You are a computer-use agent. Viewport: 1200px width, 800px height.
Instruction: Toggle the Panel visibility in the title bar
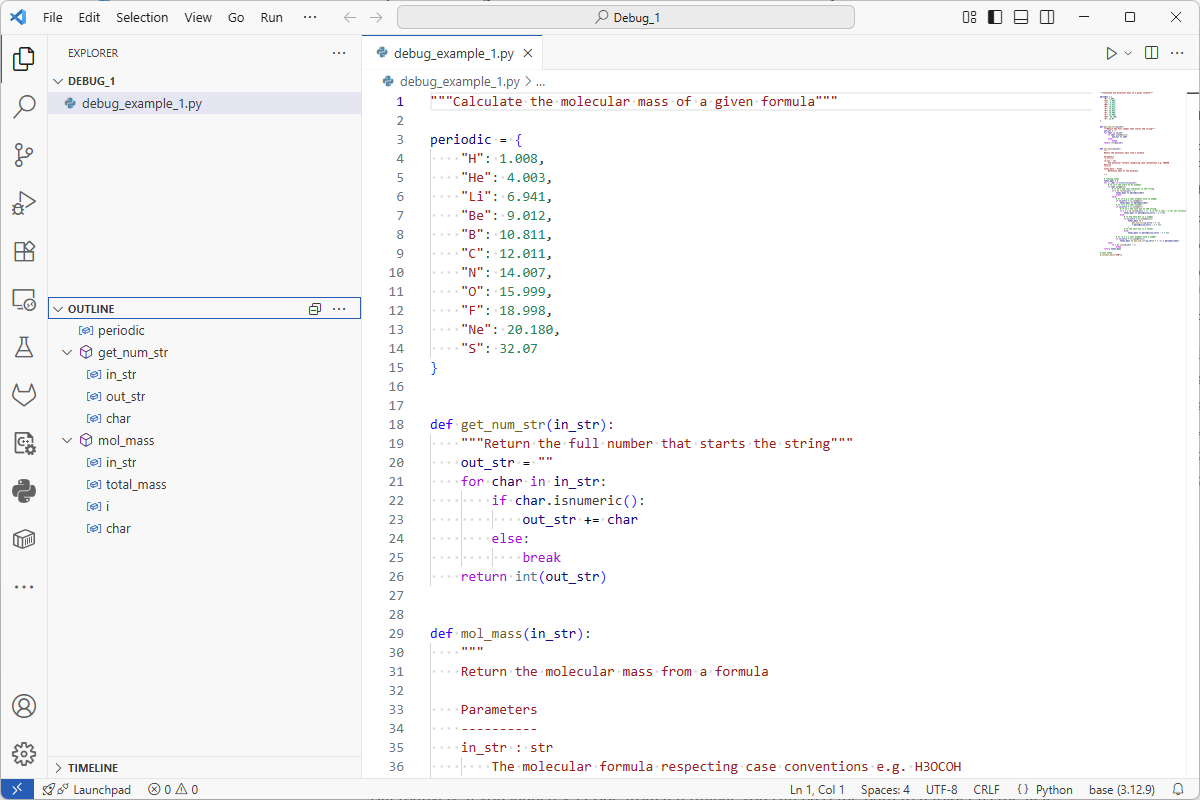click(x=1021, y=17)
